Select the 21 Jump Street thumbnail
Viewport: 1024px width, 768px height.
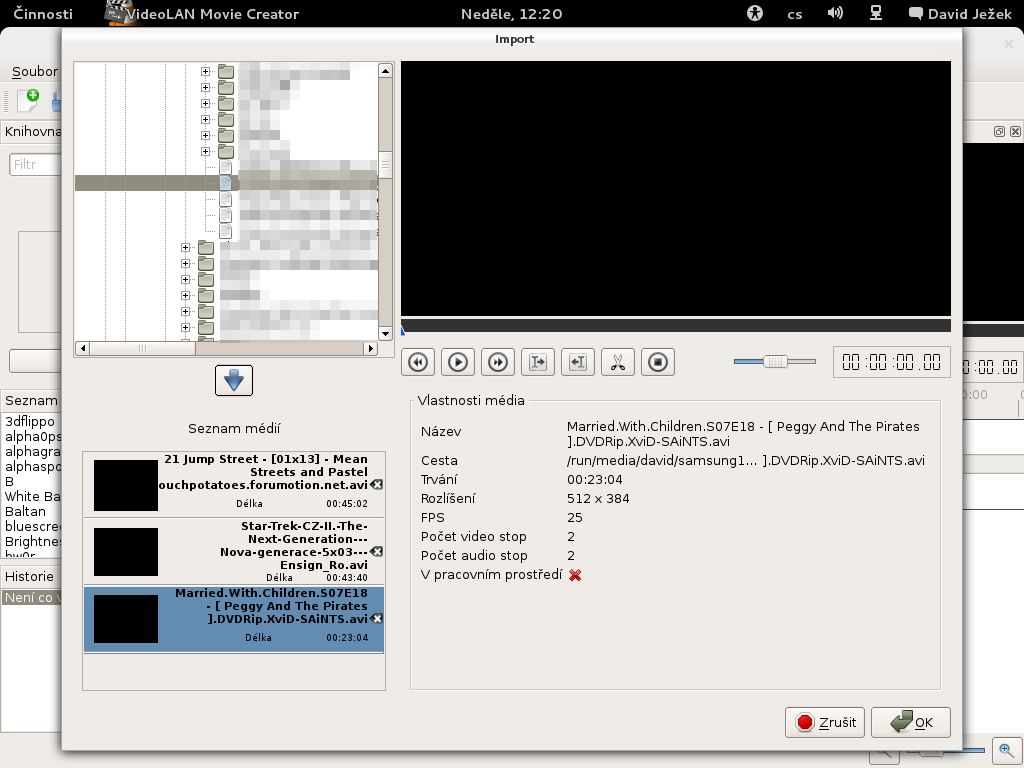(x=126, y=485)
